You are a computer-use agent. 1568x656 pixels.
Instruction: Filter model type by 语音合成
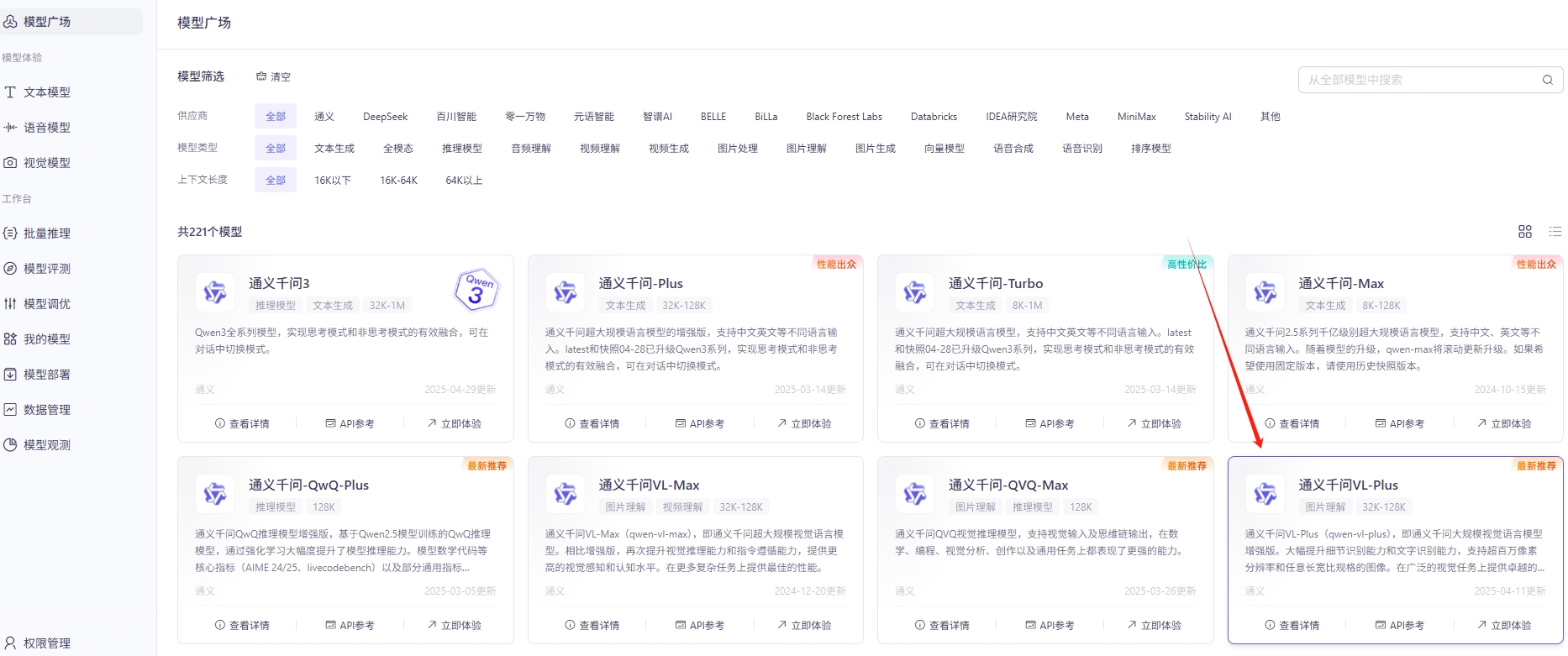(x=1013, y=149)
